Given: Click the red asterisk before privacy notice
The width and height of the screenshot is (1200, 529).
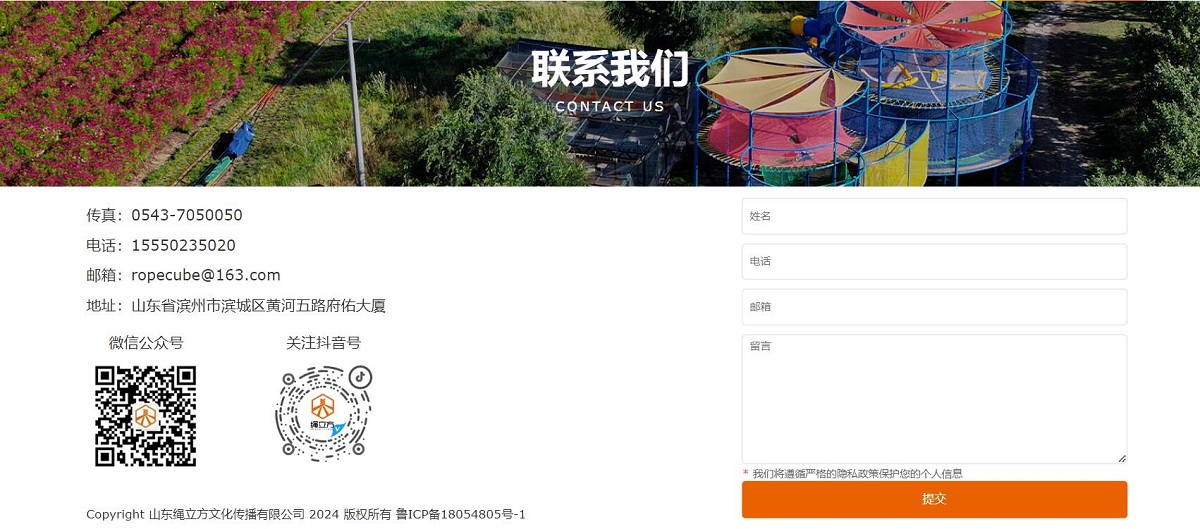Looking at the screenshot, I should coord(745,473).
